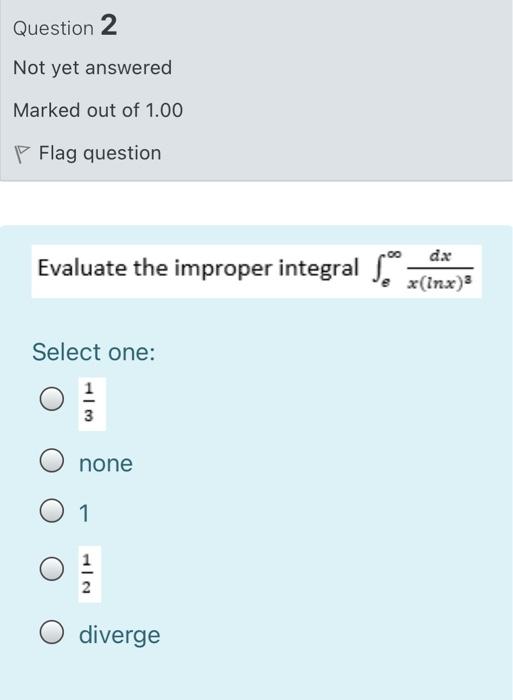Choose the radio button next to none
This screenshot has height=700, width=513.
pos(52,460)
